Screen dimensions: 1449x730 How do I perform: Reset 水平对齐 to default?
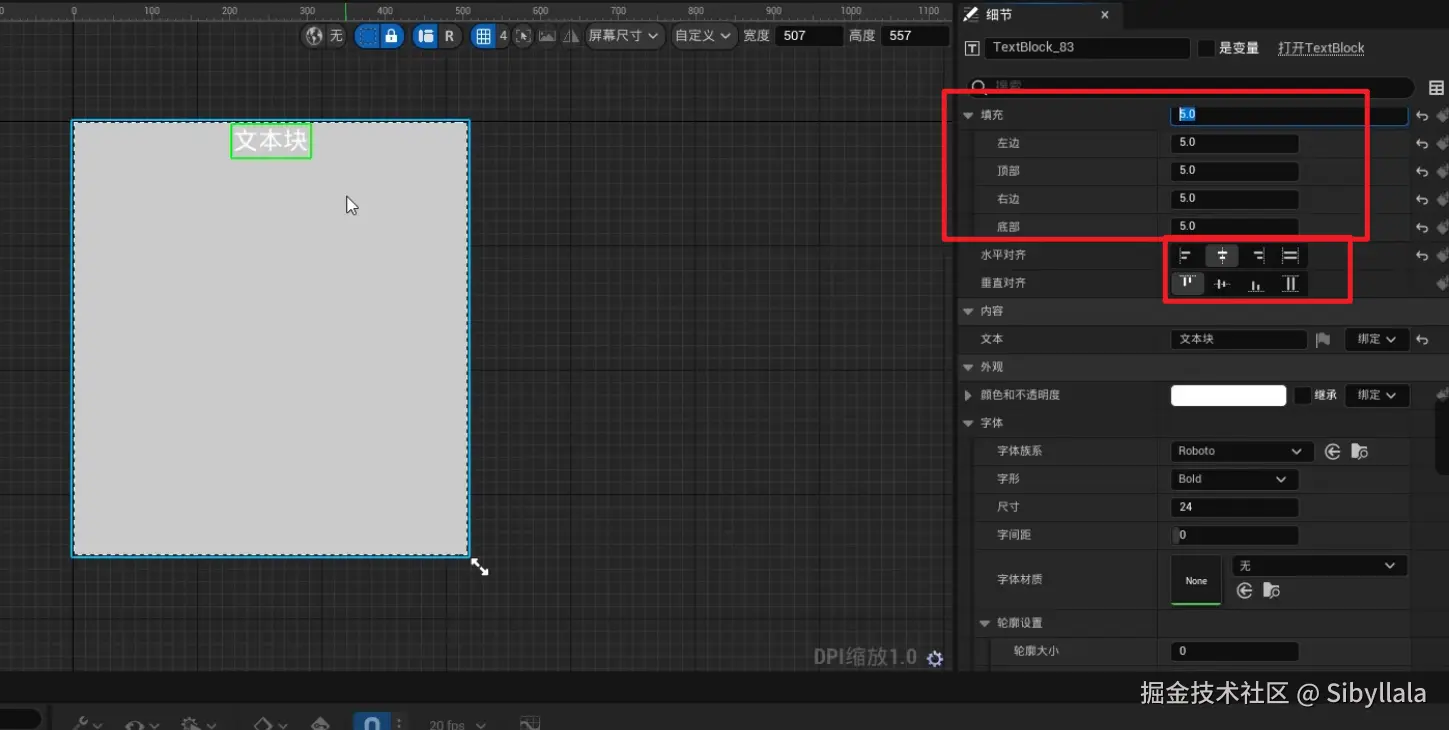[1422, 256]
